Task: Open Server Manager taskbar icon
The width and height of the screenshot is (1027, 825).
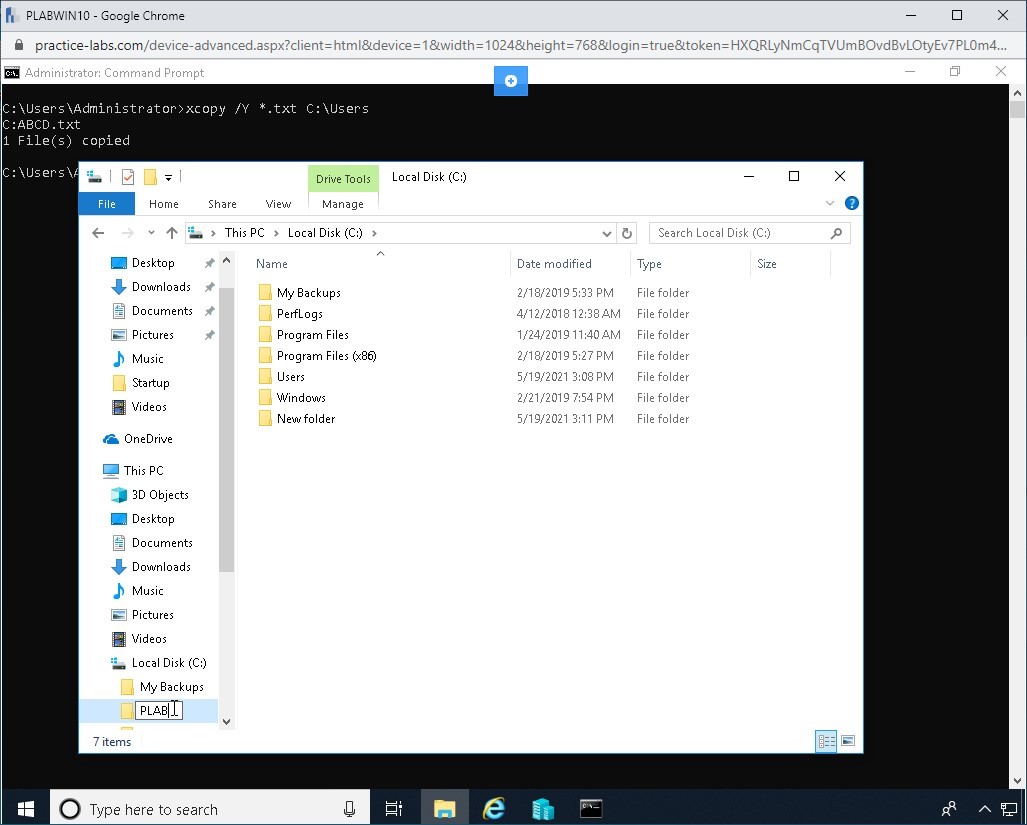Action: [x=543, y=809]
